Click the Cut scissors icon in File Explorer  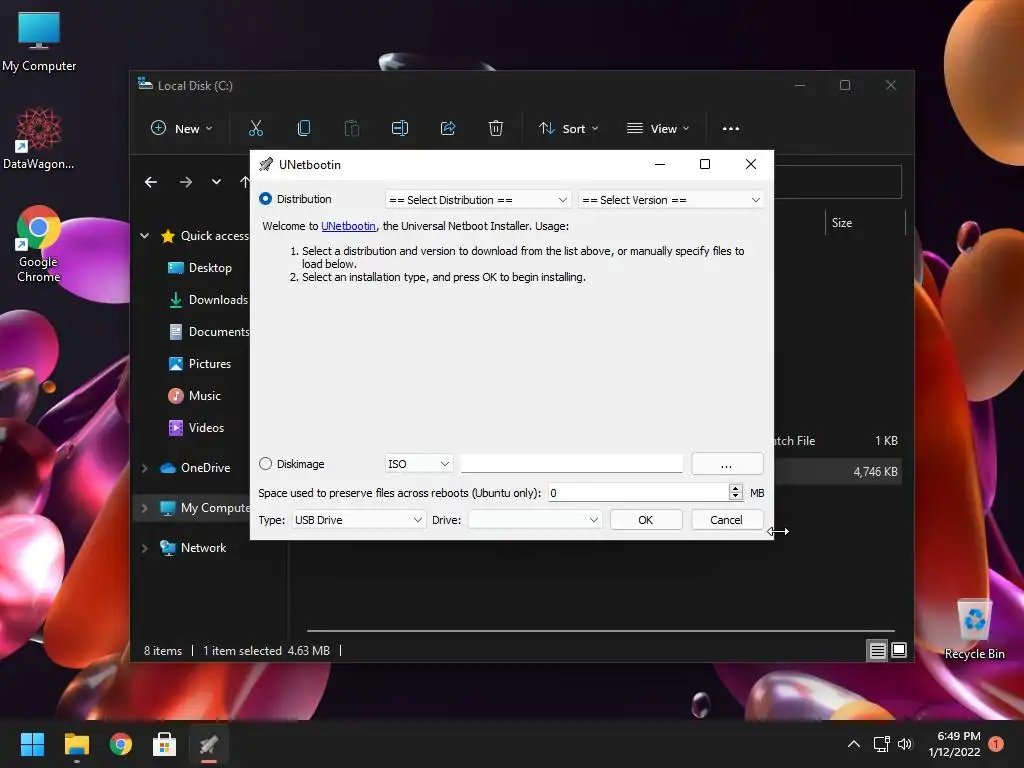click(x=255, y=129)
